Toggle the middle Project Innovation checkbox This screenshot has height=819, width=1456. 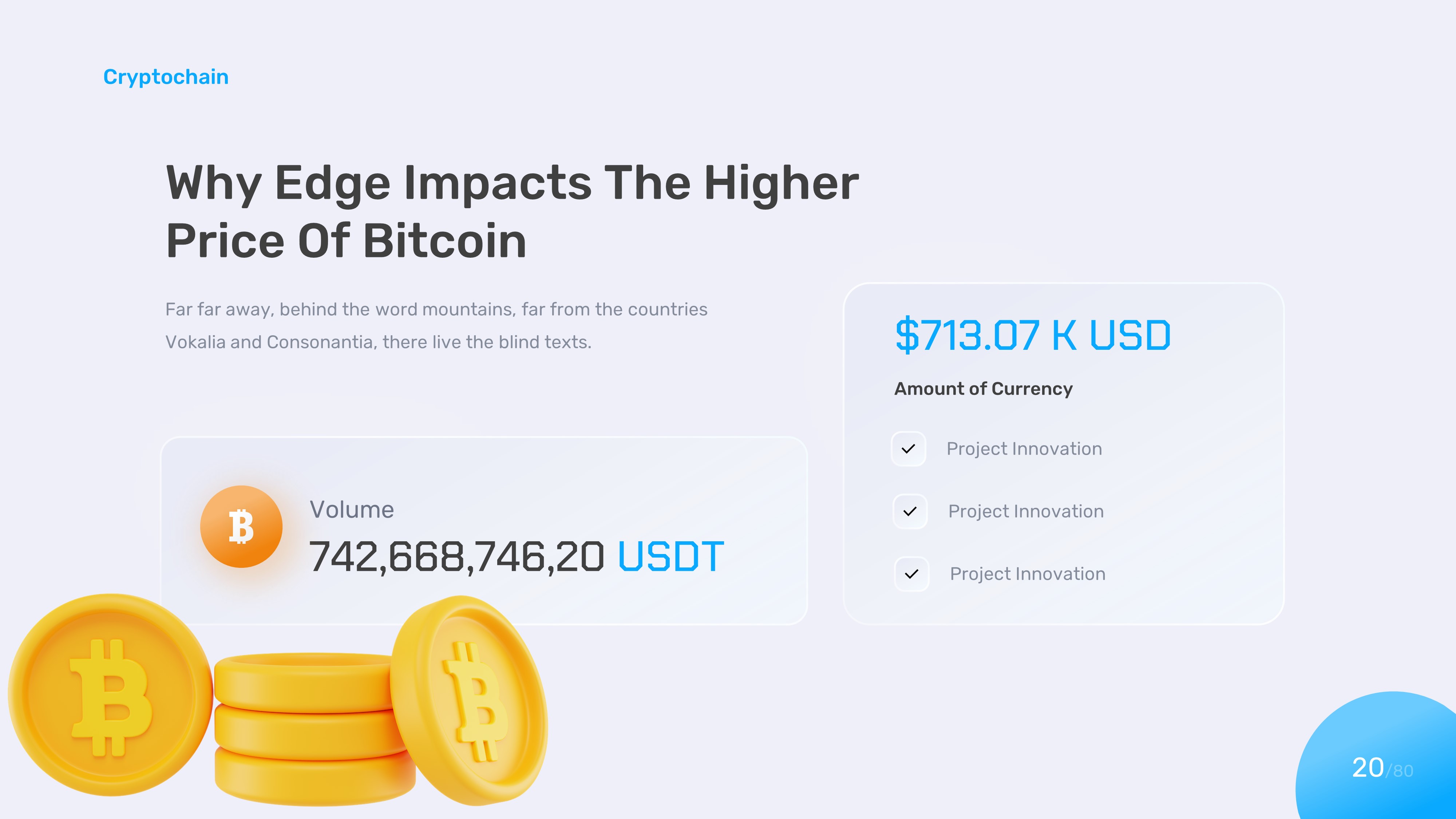click(x=910, y=511)
